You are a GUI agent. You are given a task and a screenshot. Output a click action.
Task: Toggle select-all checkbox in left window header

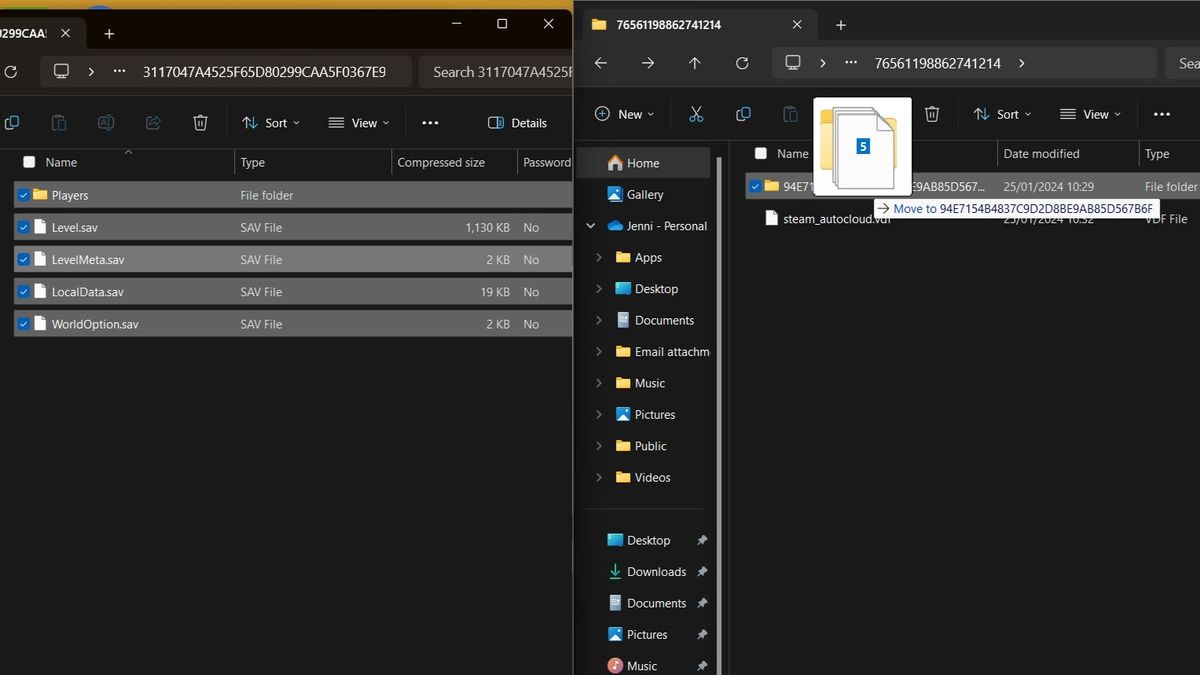point(29,162)
